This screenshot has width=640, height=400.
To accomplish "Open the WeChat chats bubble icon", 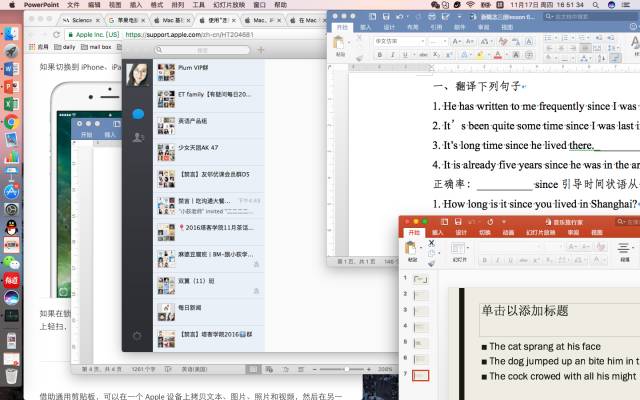I will coord(137,114).
